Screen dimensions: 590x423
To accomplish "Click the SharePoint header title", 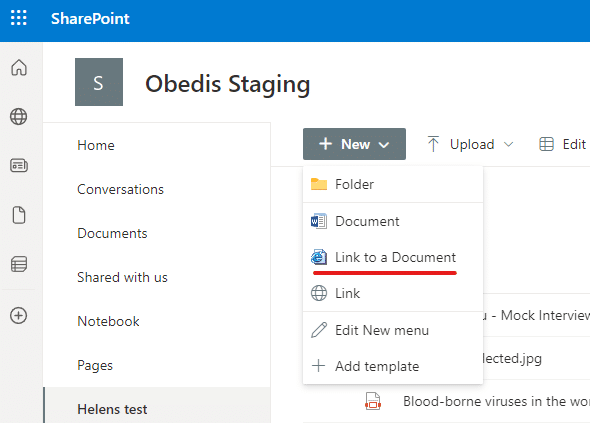I will 90,18.
